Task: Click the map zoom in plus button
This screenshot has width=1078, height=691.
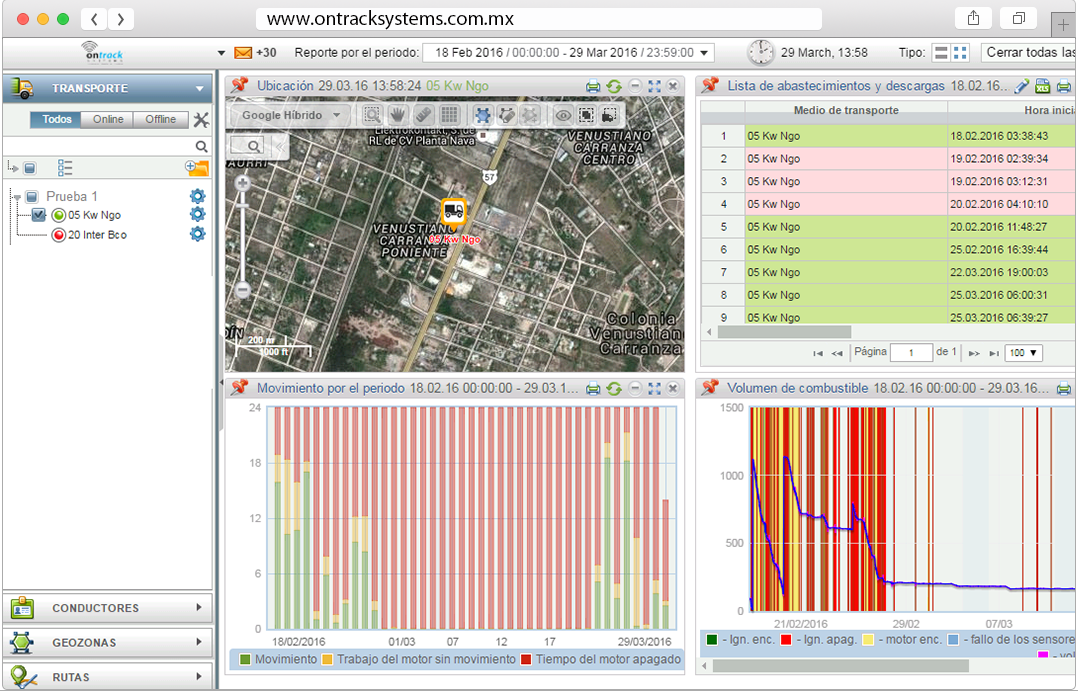Action: click(x=242, y=183)
